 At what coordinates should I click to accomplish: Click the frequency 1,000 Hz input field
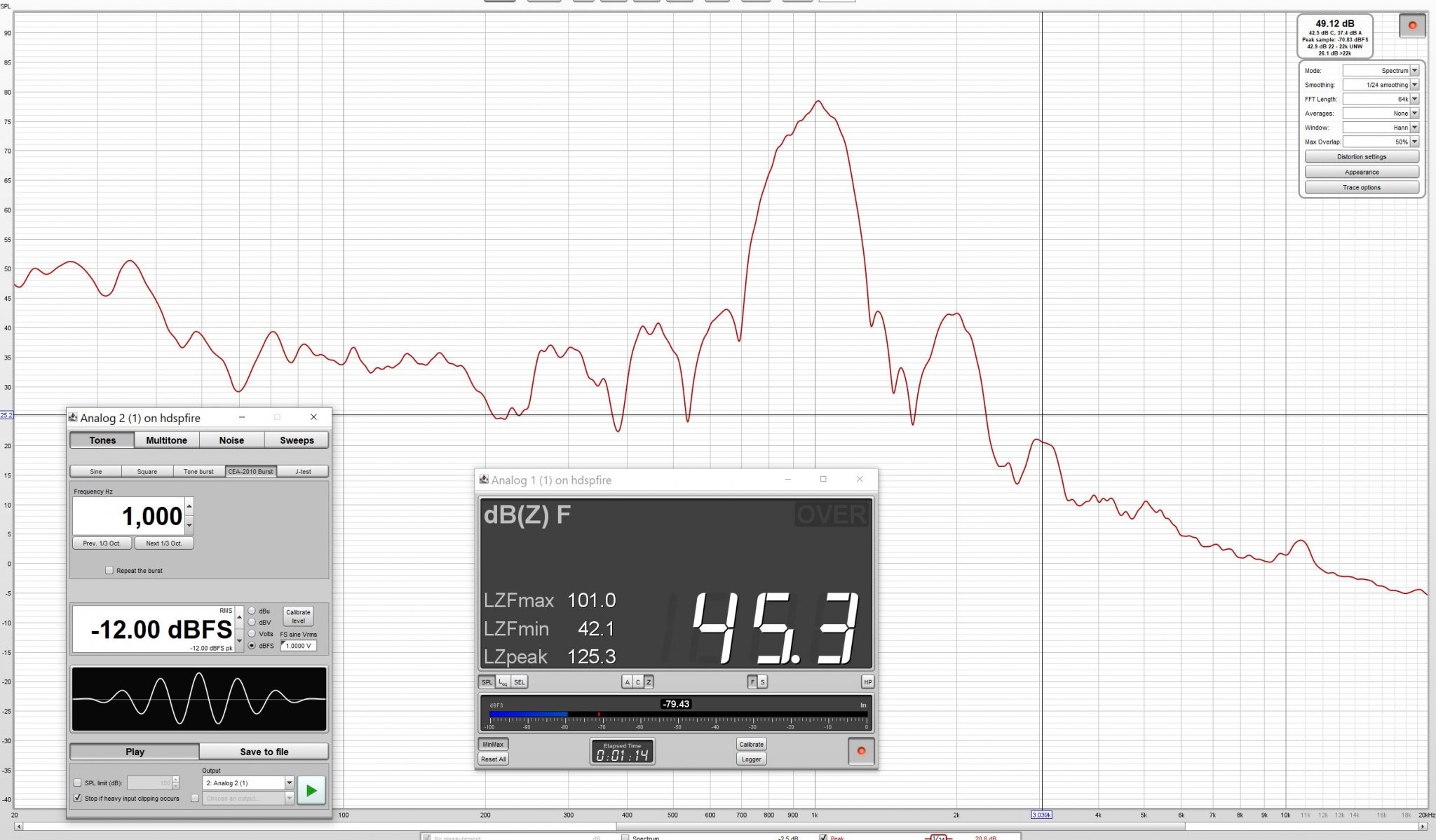[128, 516]
